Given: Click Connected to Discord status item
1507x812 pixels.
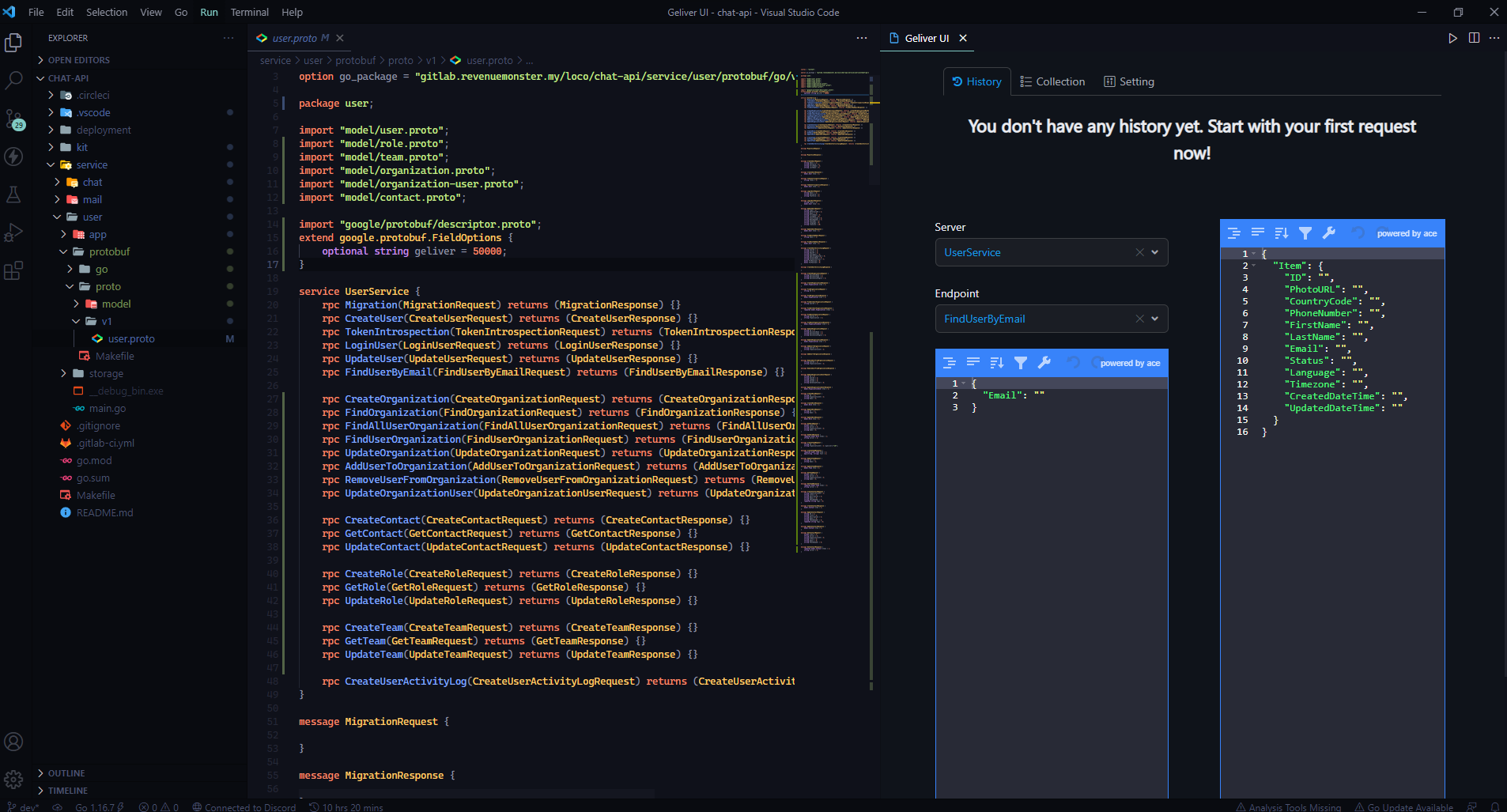Looking at the screenshot, I should (x=244, y=807).
